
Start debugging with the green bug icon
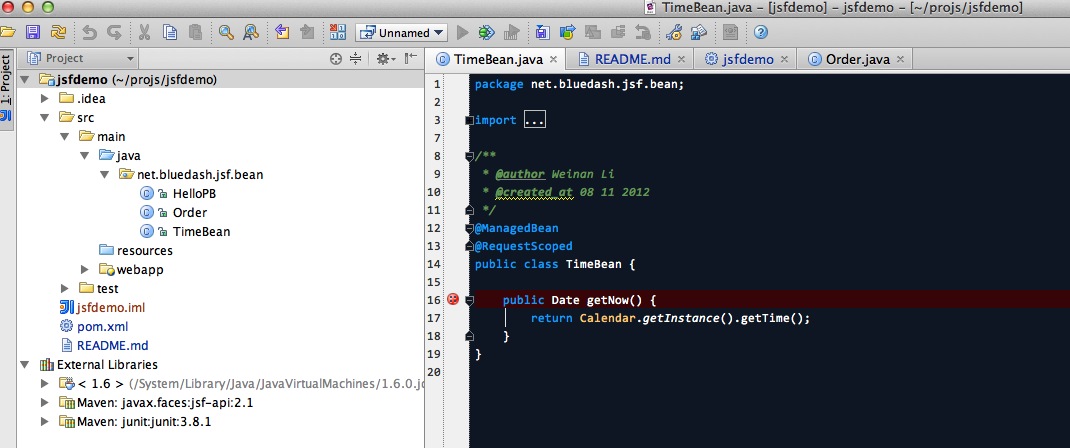(x=487, y=32)
